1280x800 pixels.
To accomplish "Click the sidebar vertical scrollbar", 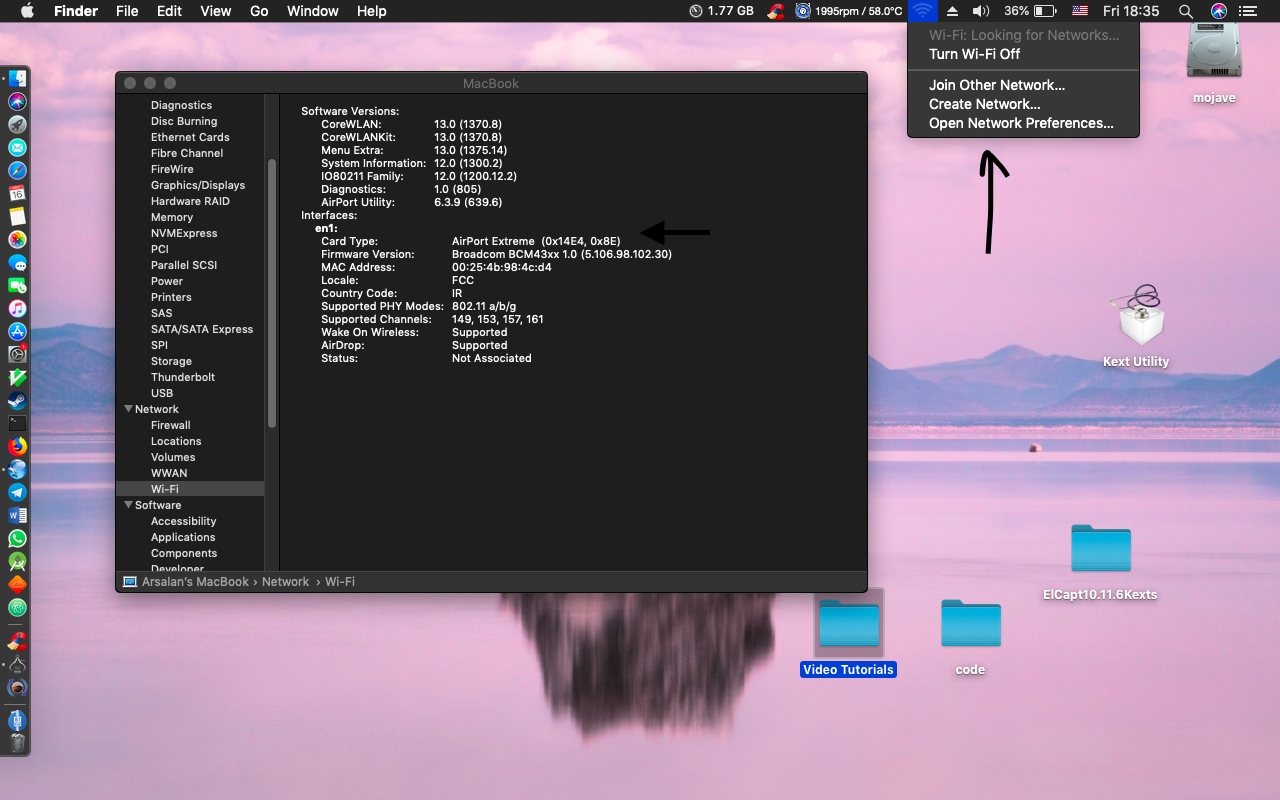I will point(272,293).
